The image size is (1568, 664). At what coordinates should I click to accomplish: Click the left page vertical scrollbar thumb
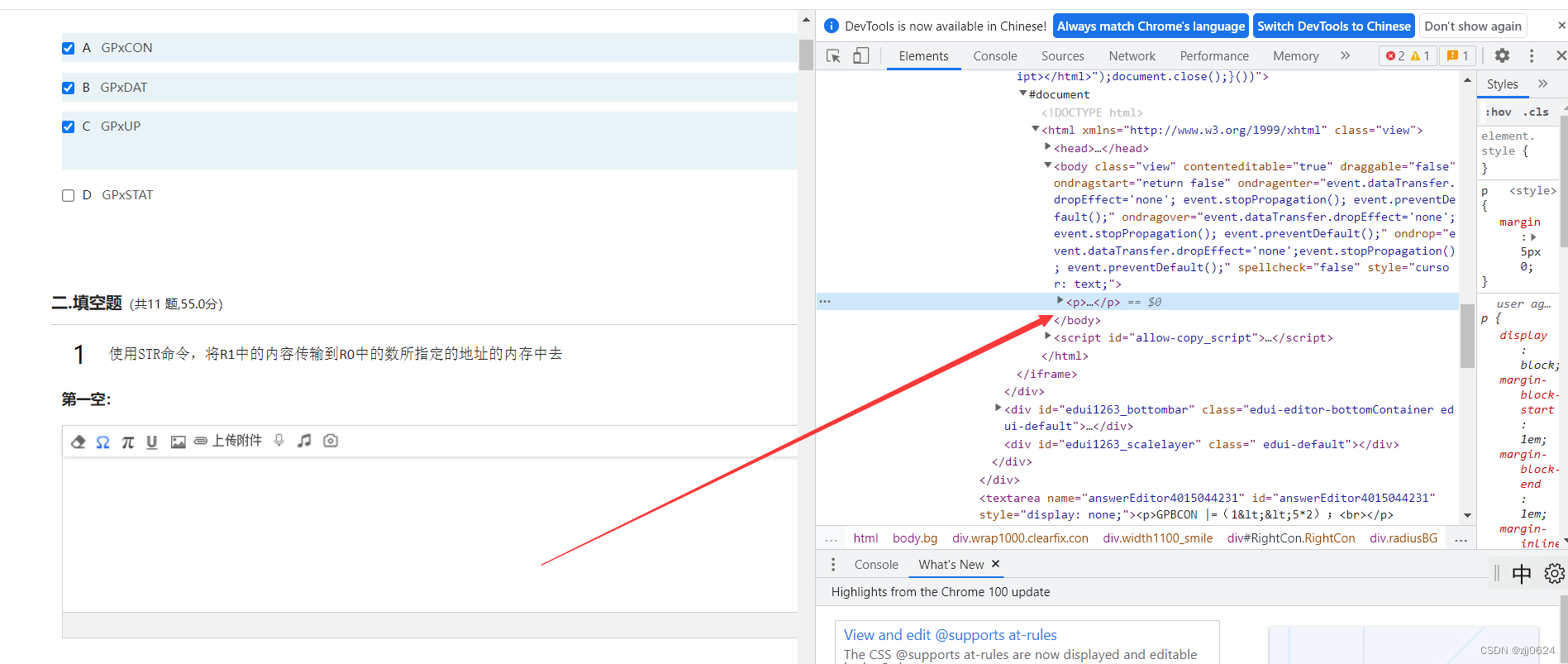click(806, 55)
